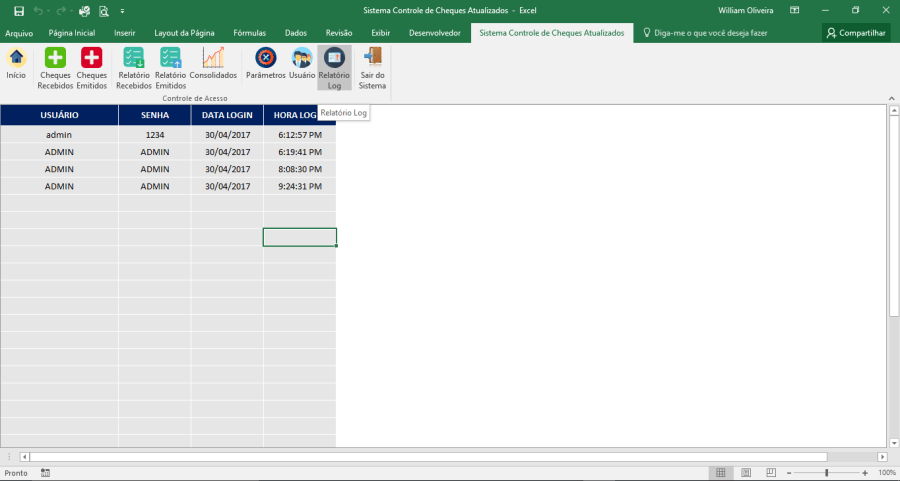
Task: Switch to Normal view in status bar
Action: tap(721, 472)
